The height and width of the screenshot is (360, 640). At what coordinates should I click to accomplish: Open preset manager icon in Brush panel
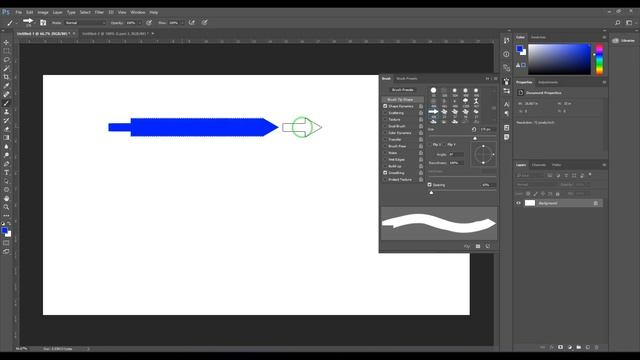tap(478, 246)
